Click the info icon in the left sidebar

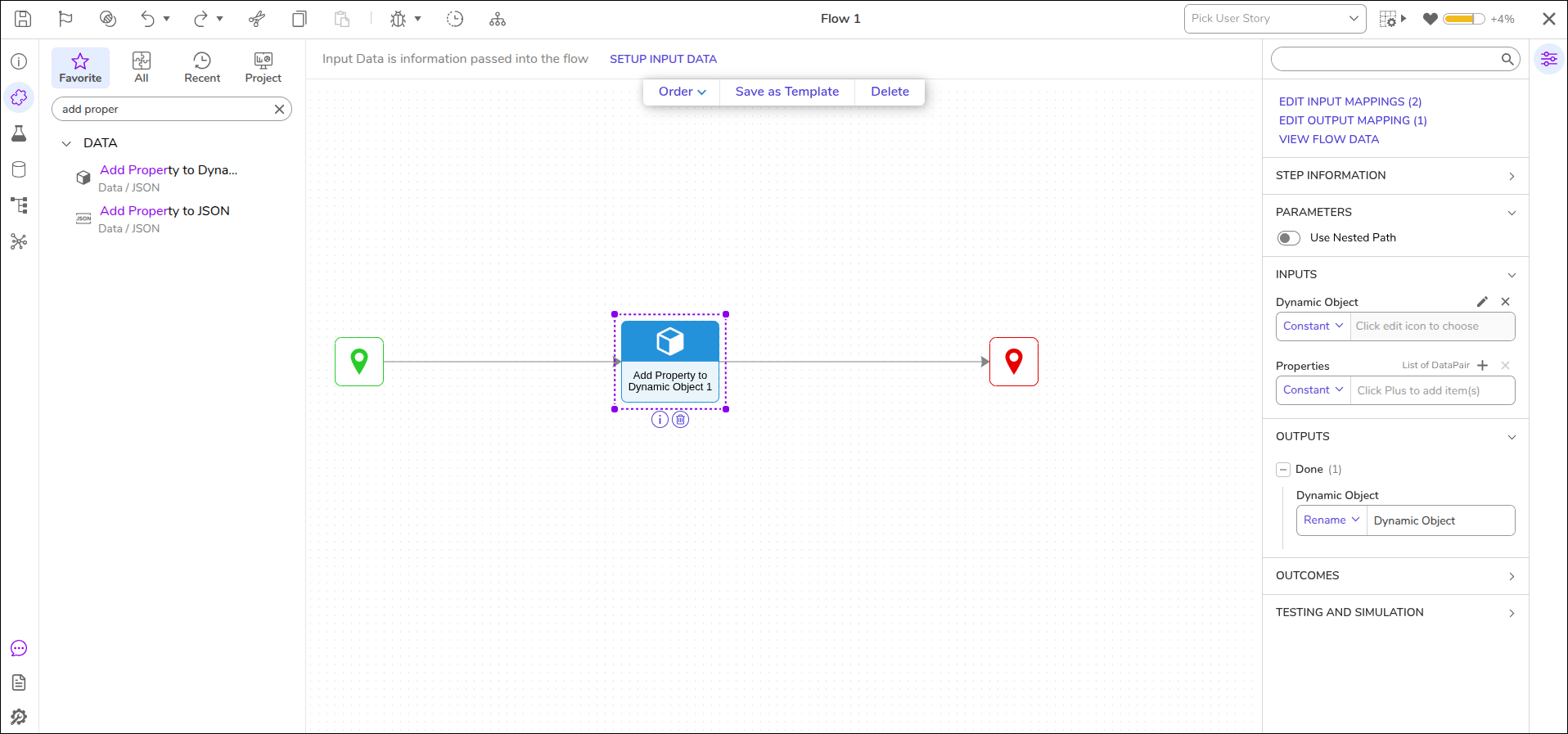coord(19,61)
